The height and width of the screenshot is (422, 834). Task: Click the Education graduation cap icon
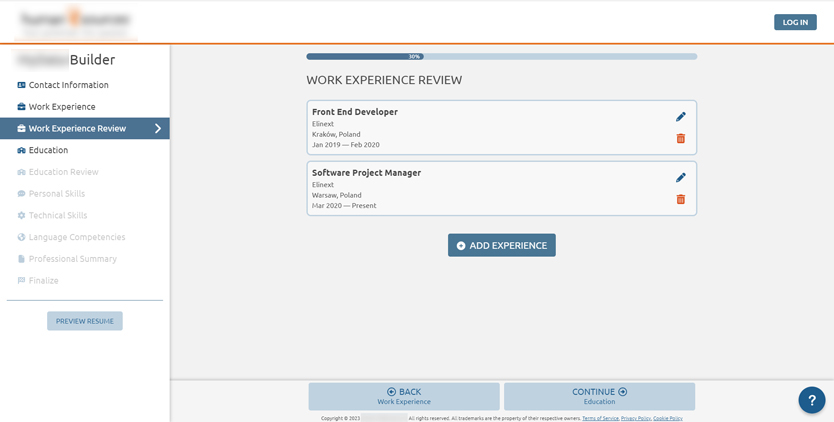coord(21,150)
